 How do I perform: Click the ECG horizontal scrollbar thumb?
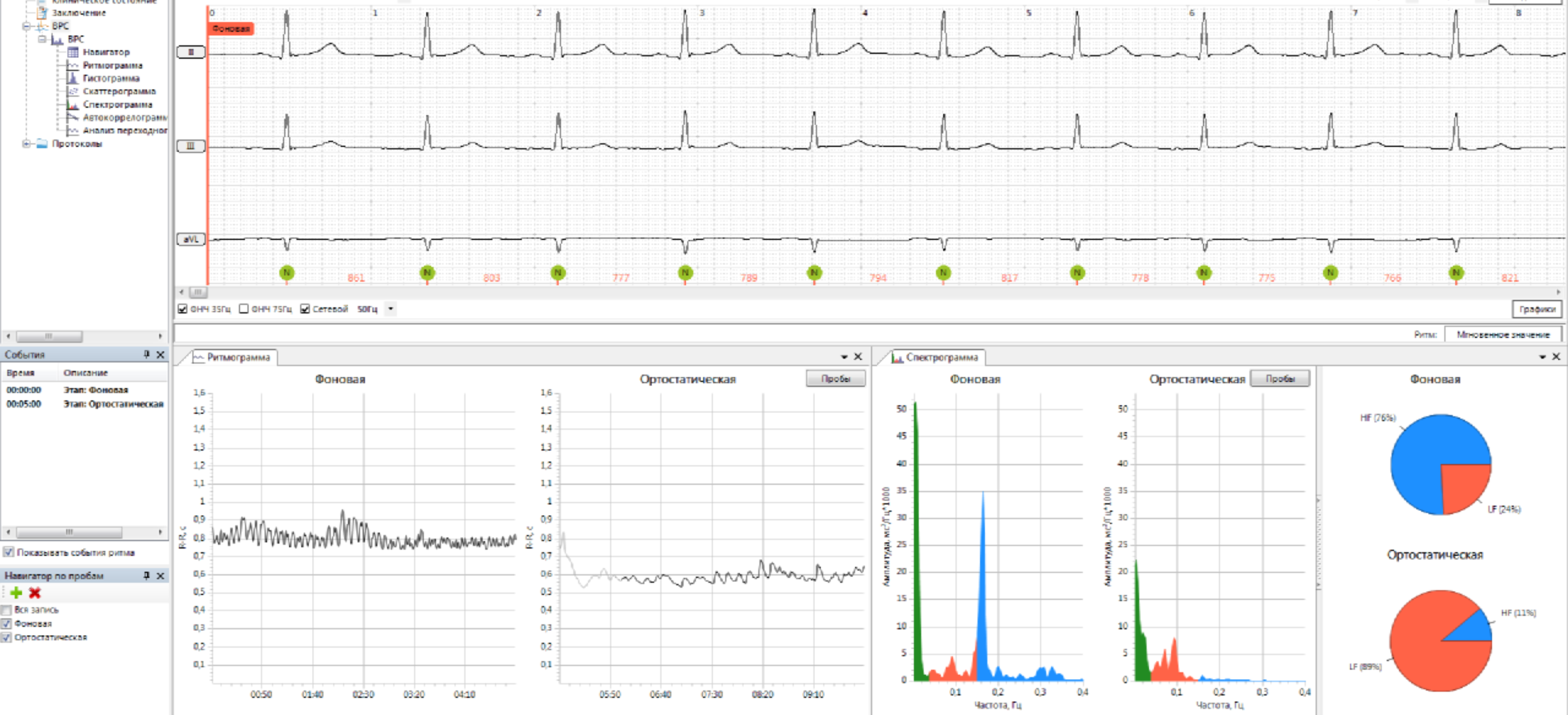pyautogui.click(x=198, y=291)
